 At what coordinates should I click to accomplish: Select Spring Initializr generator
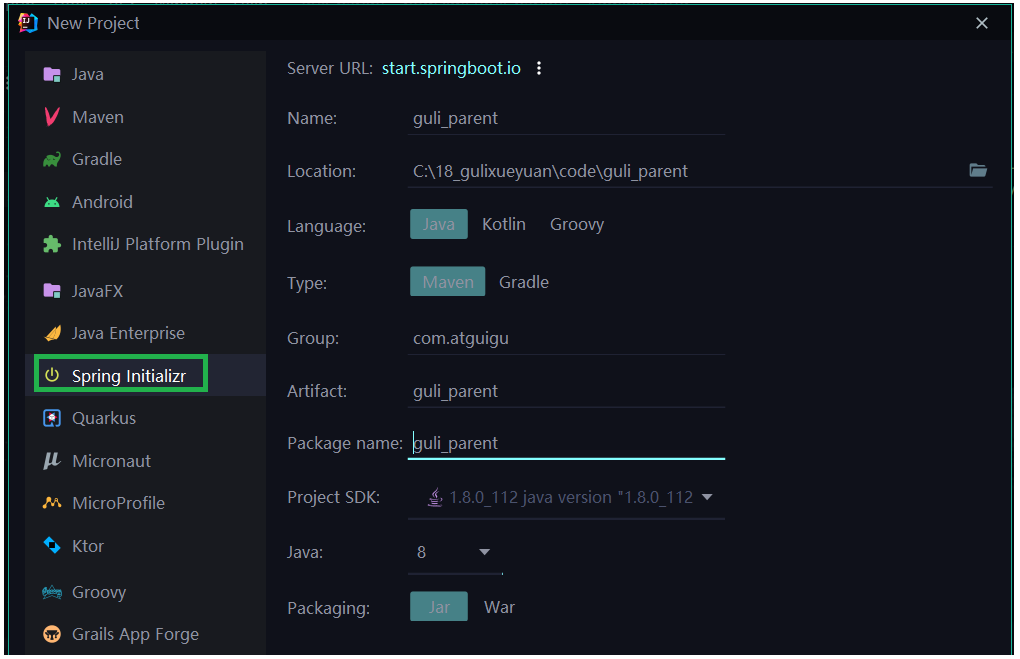click(146, 375)
